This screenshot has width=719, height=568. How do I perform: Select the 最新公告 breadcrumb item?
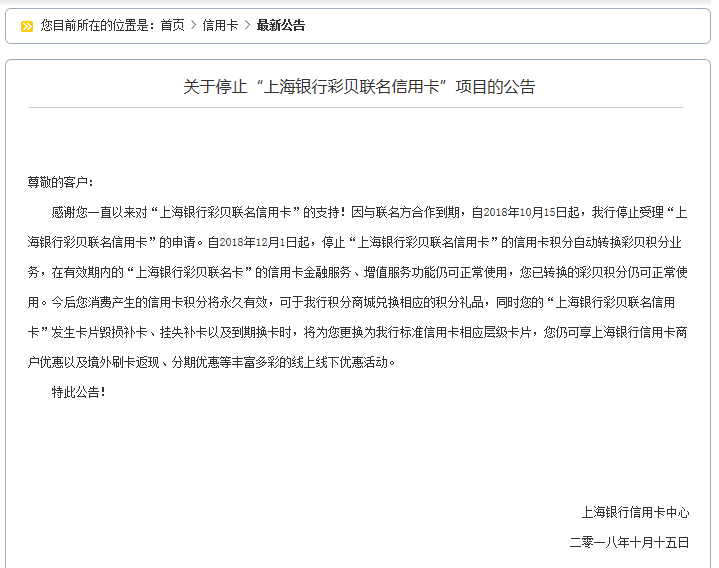[x=281, y=26]
